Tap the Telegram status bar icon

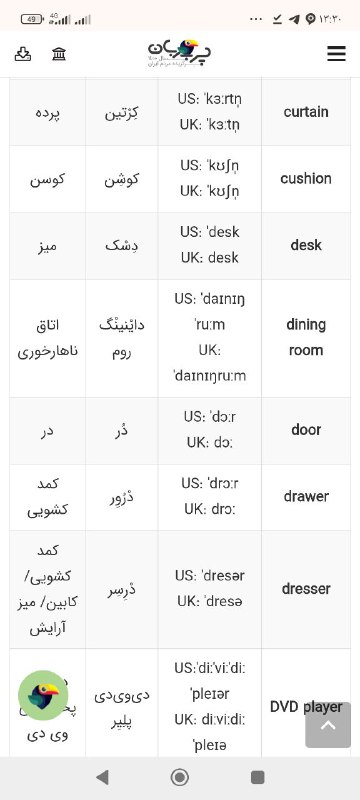(x=294, y=19)
